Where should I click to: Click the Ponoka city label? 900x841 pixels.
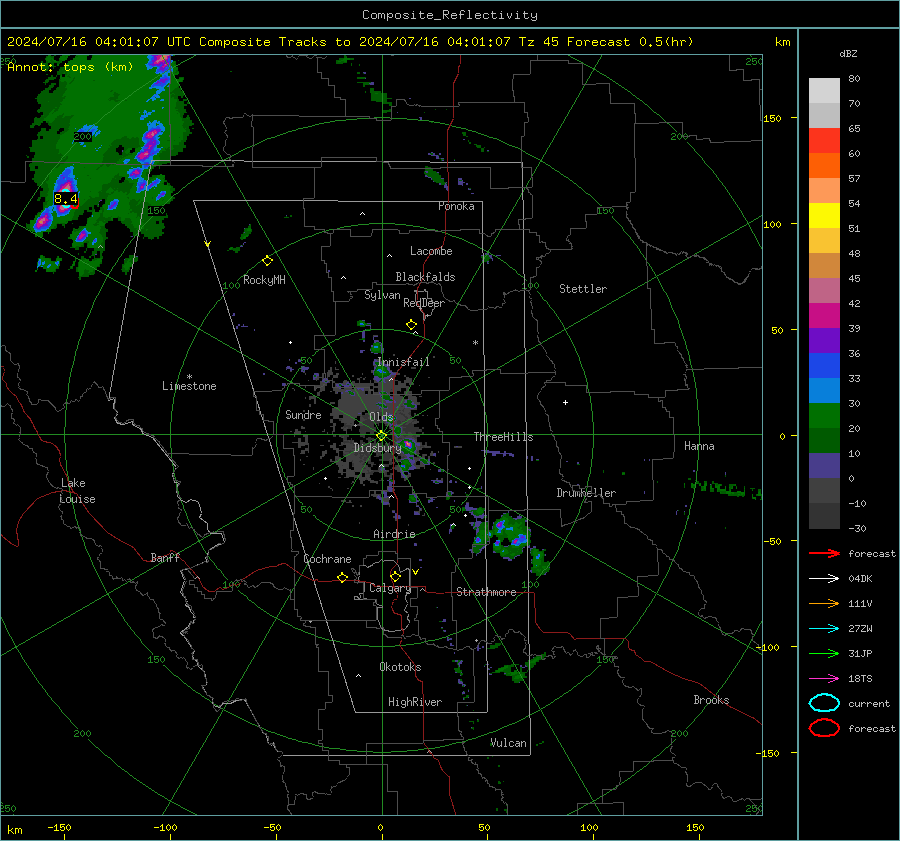click(456, 206)
